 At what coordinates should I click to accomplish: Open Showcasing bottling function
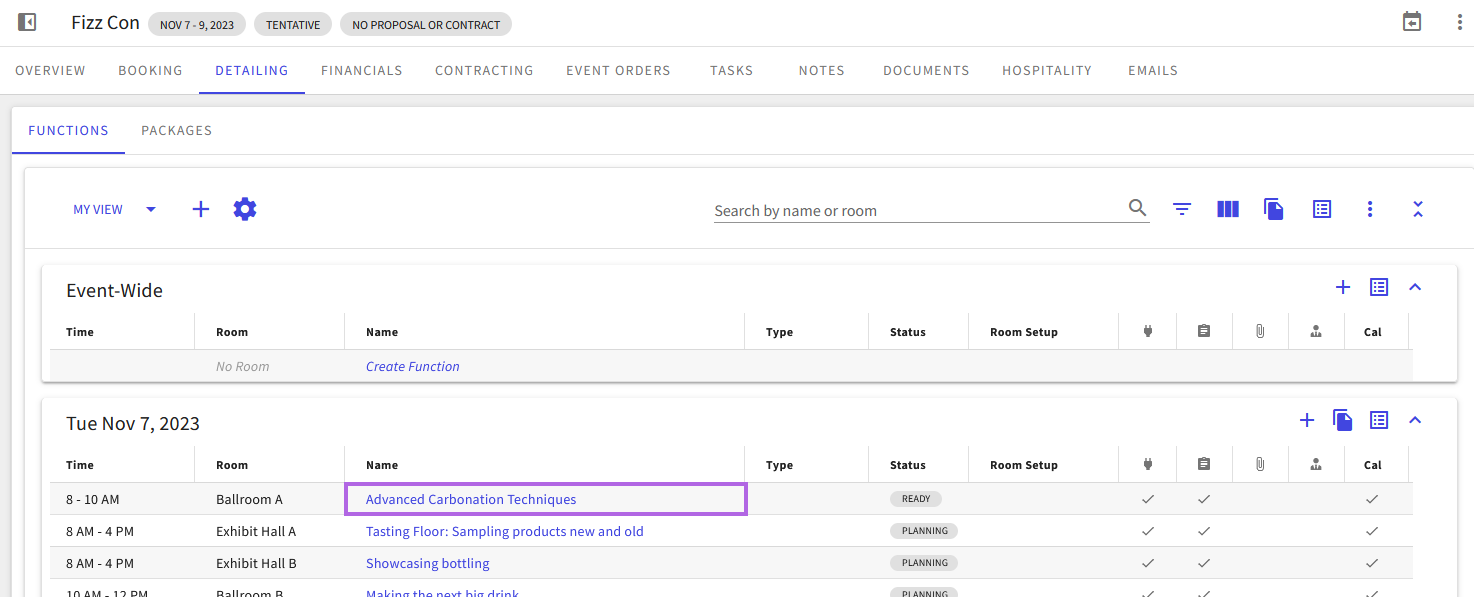pos(428,563)
